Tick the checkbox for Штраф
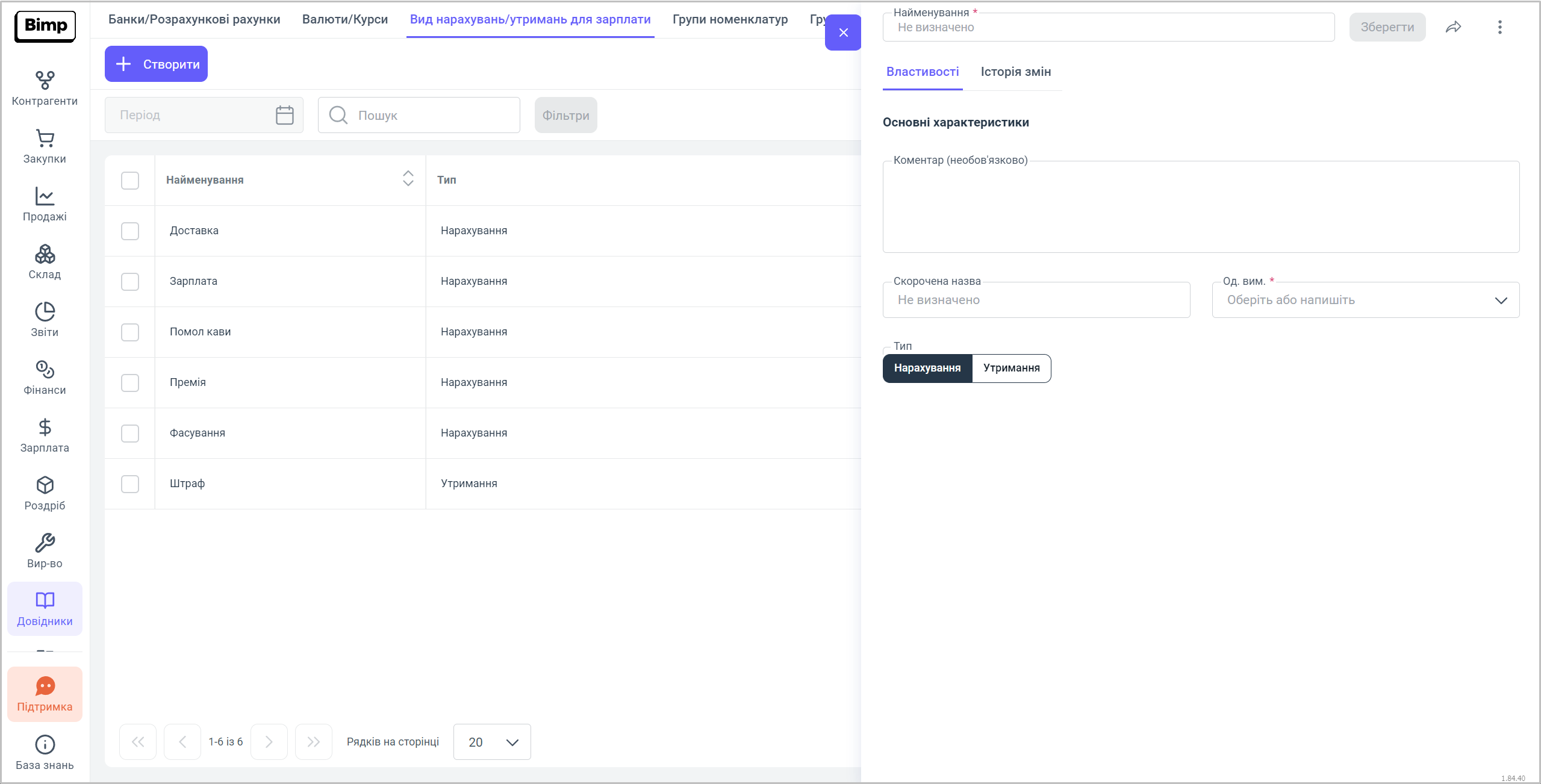 click(130, 484)
